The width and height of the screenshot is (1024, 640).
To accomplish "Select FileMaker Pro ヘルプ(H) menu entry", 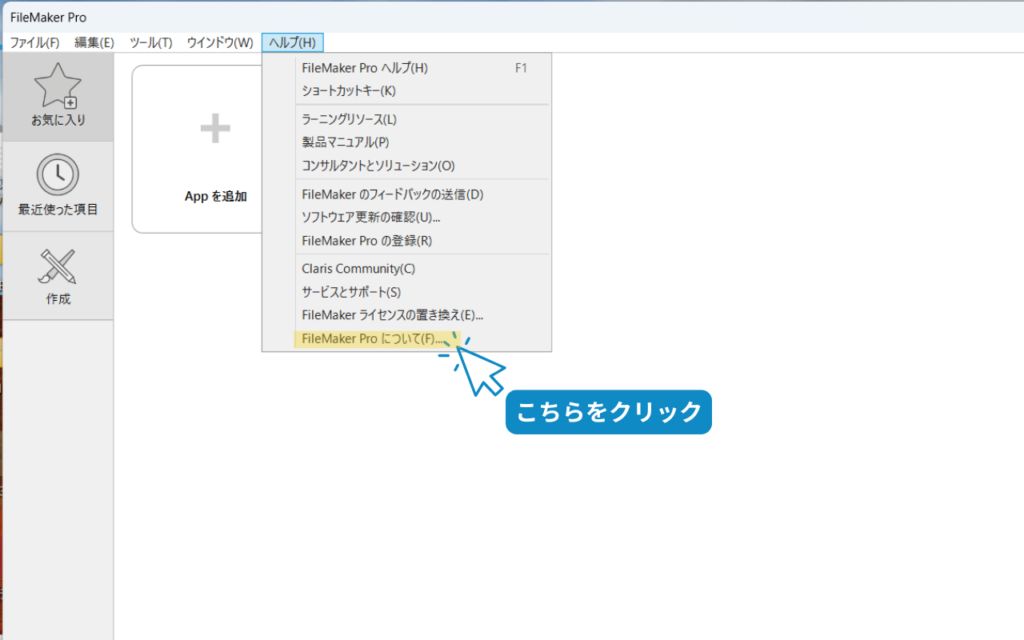I will click(365, 68).
